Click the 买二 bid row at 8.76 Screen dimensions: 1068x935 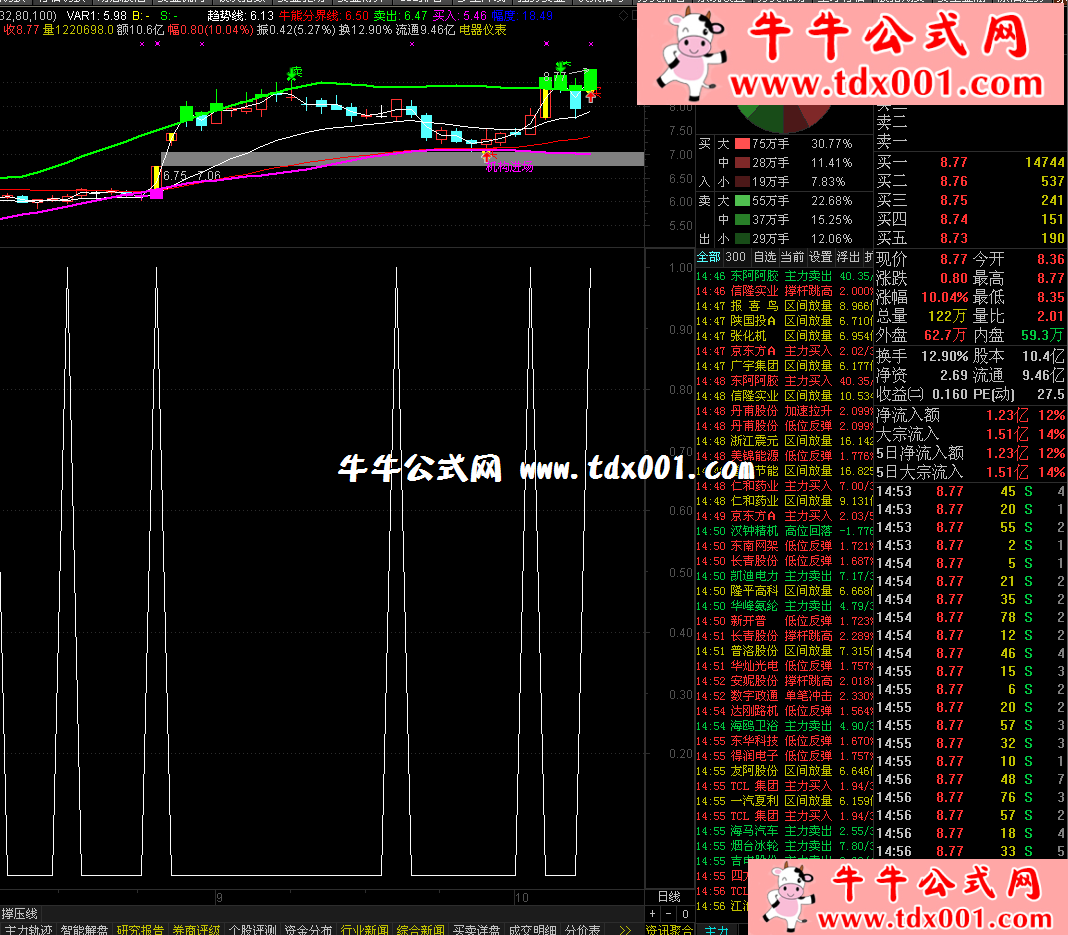pyautogui.click(x=970, y=181)
